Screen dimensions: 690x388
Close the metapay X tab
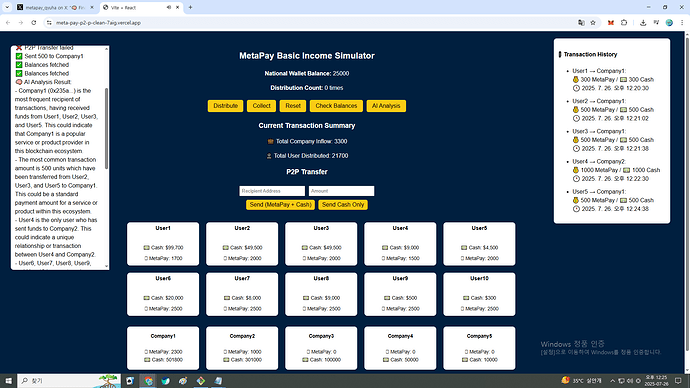point(92,7)
